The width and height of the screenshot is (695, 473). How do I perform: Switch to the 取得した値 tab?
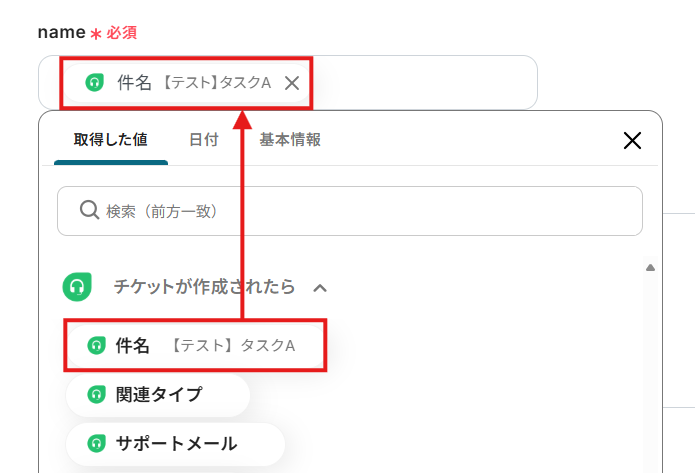tap(110, 140)
